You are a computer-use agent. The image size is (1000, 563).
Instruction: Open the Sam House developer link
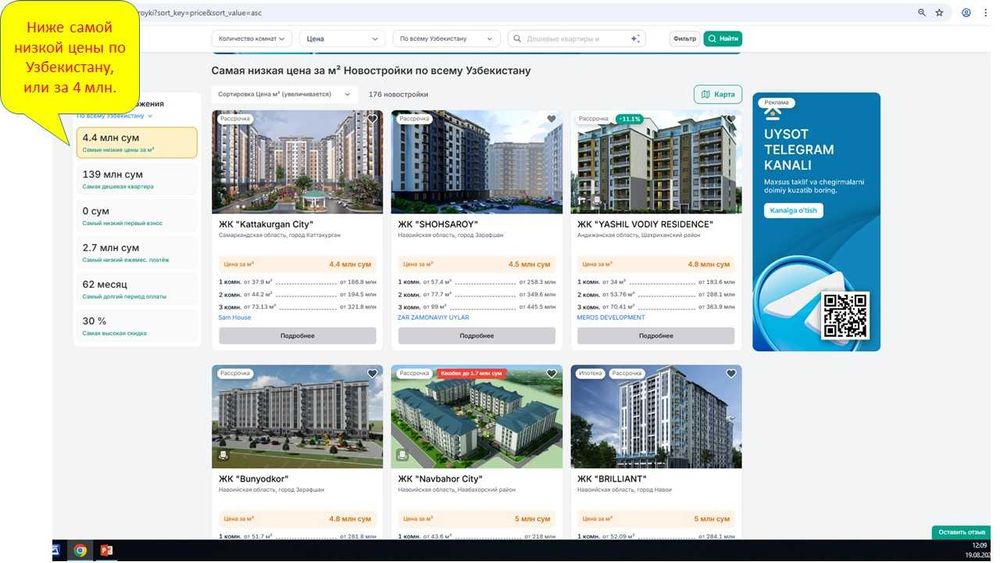pos(235,318)
